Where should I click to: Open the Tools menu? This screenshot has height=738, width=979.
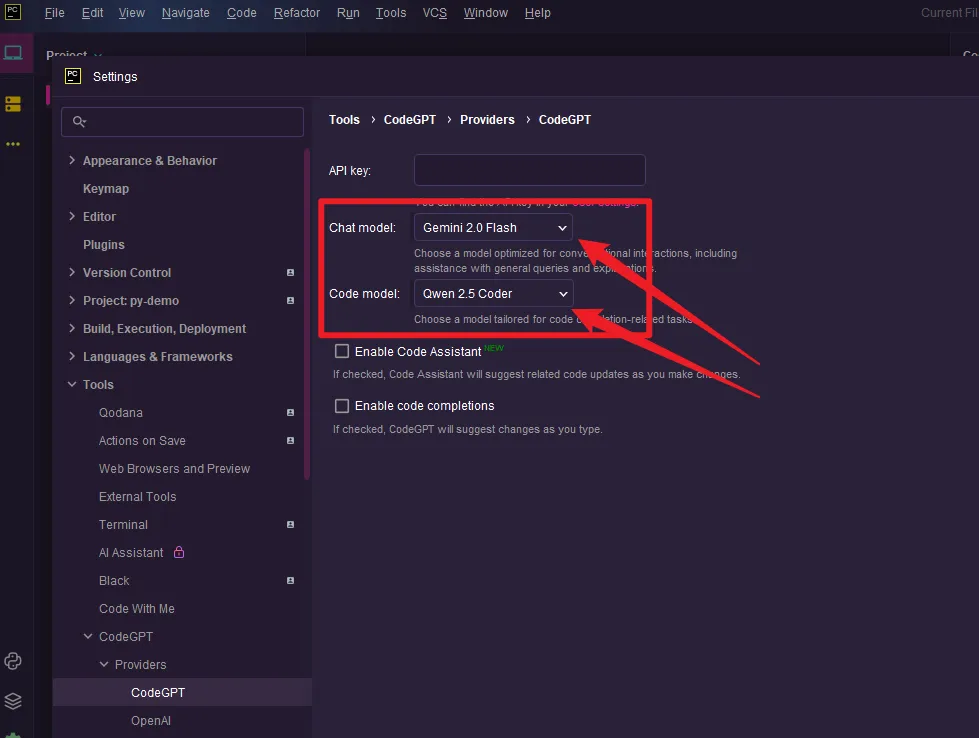[x=391, y=12]
